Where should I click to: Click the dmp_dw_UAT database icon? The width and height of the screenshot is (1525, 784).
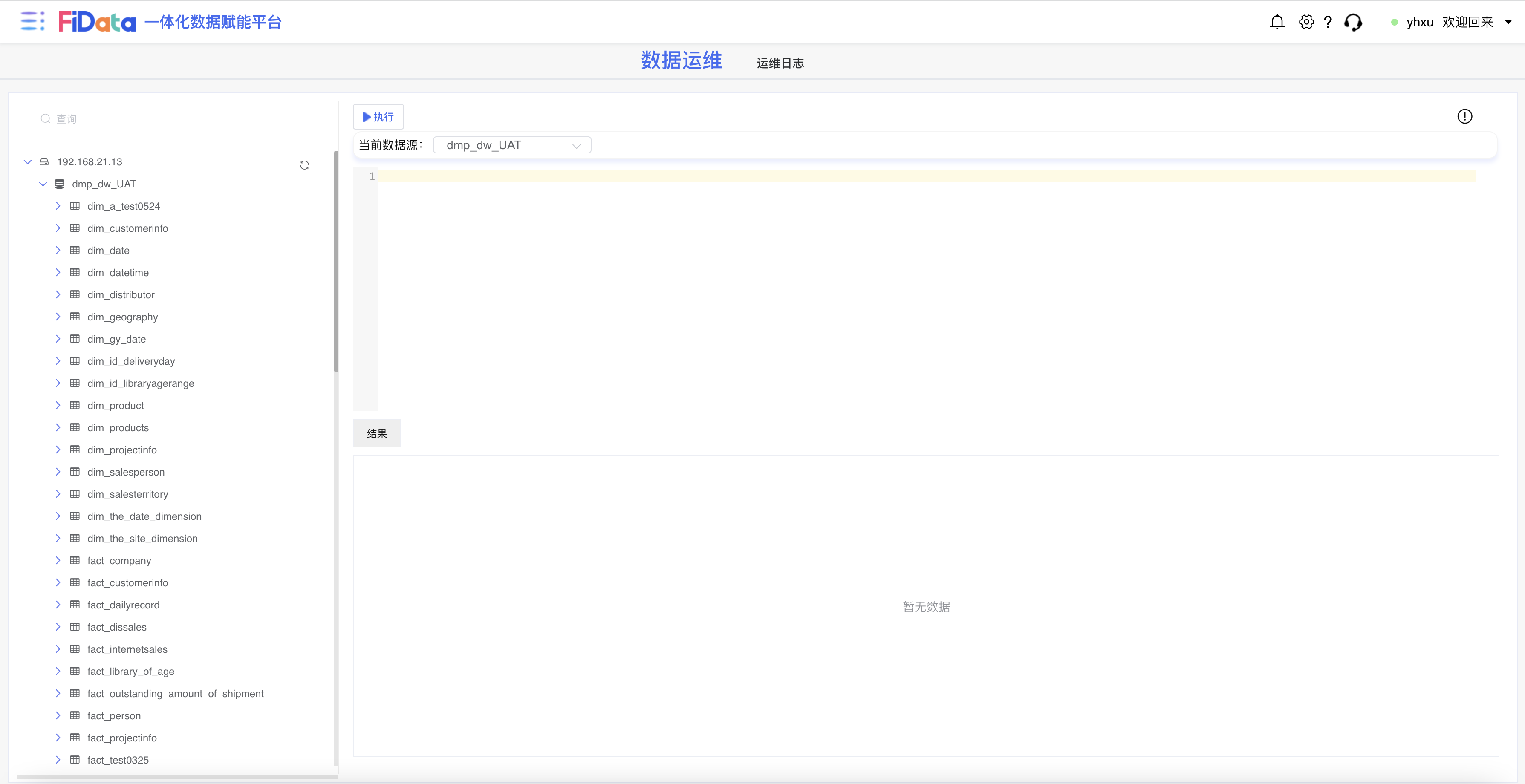(59, 184)
